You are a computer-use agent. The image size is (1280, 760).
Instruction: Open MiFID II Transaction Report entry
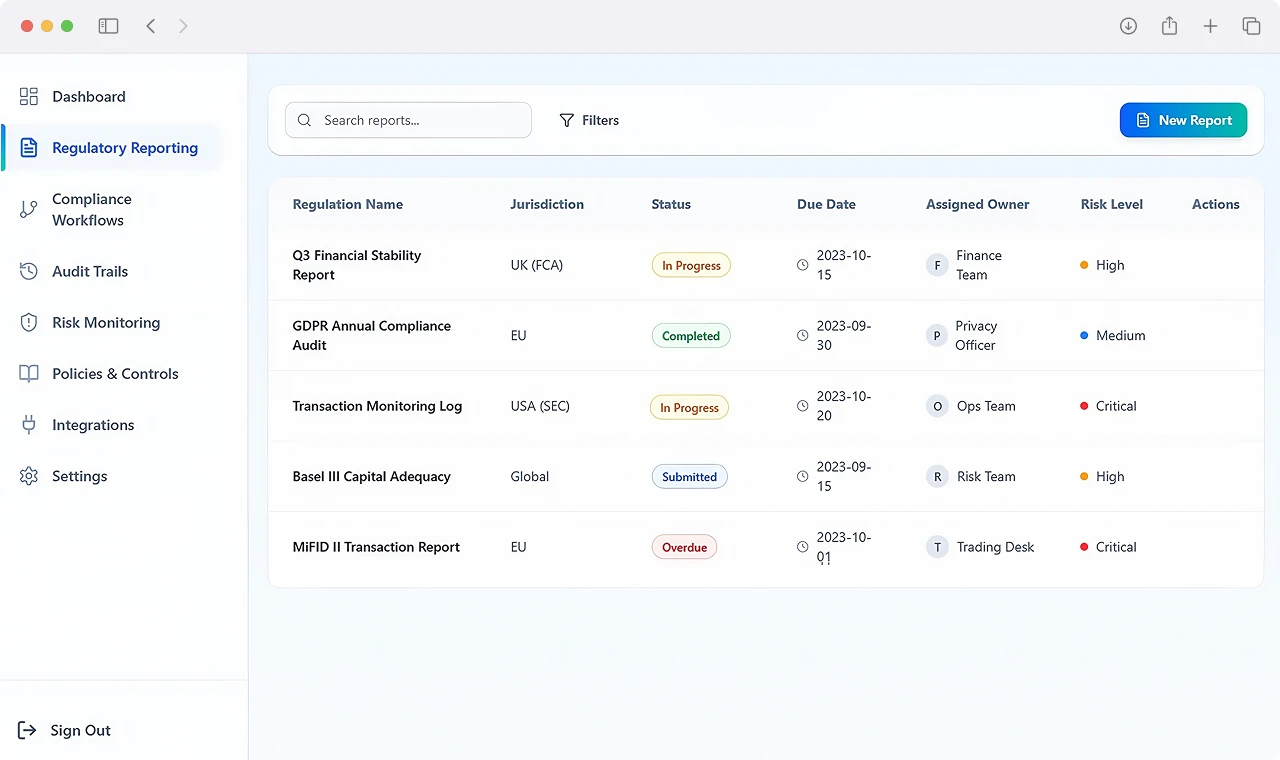376,547
